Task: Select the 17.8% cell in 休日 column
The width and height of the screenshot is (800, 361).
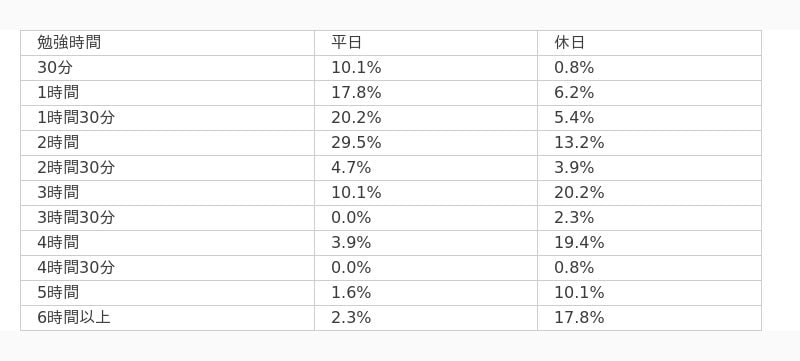Action: coord(649,318)
